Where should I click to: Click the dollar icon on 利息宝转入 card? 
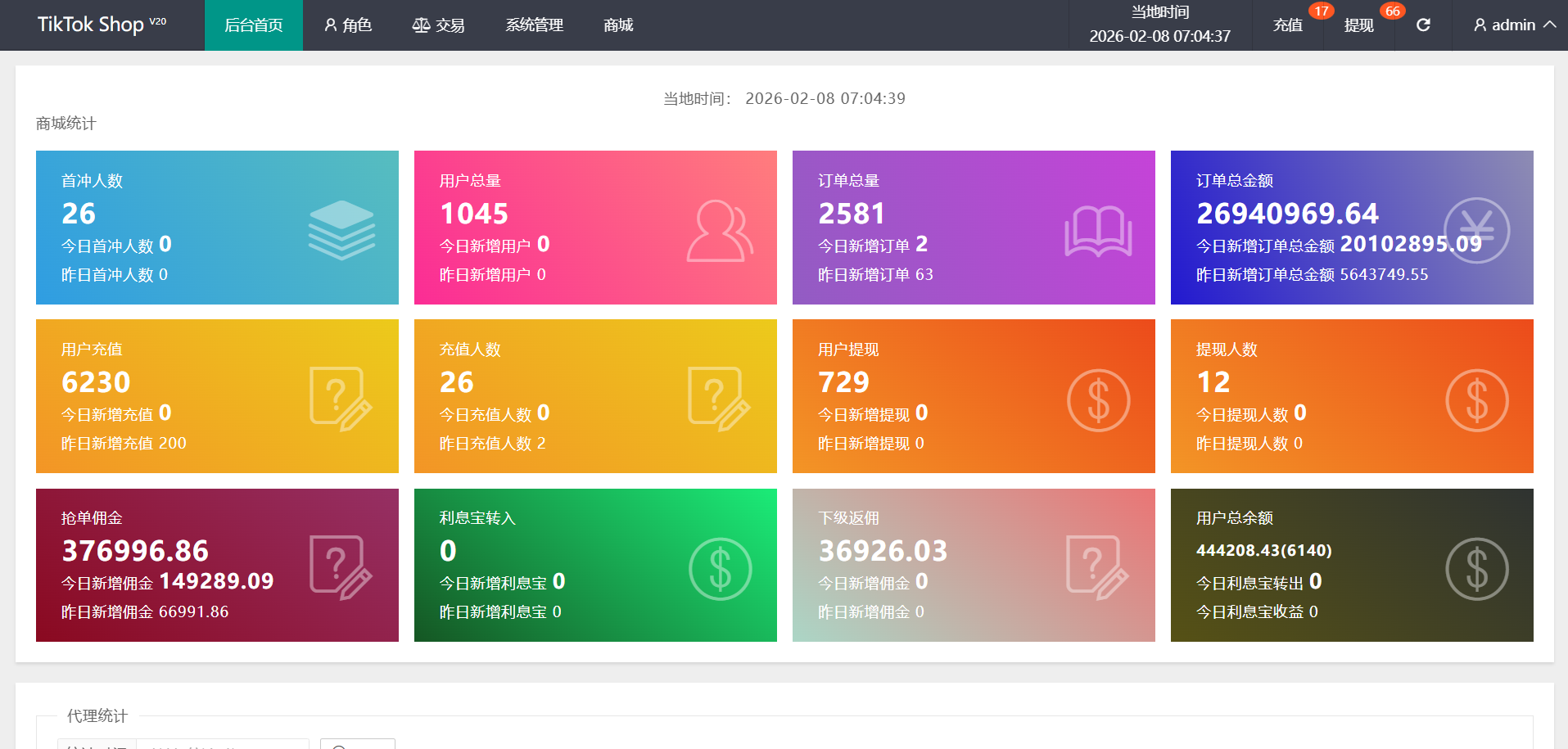tap(720, 569)
